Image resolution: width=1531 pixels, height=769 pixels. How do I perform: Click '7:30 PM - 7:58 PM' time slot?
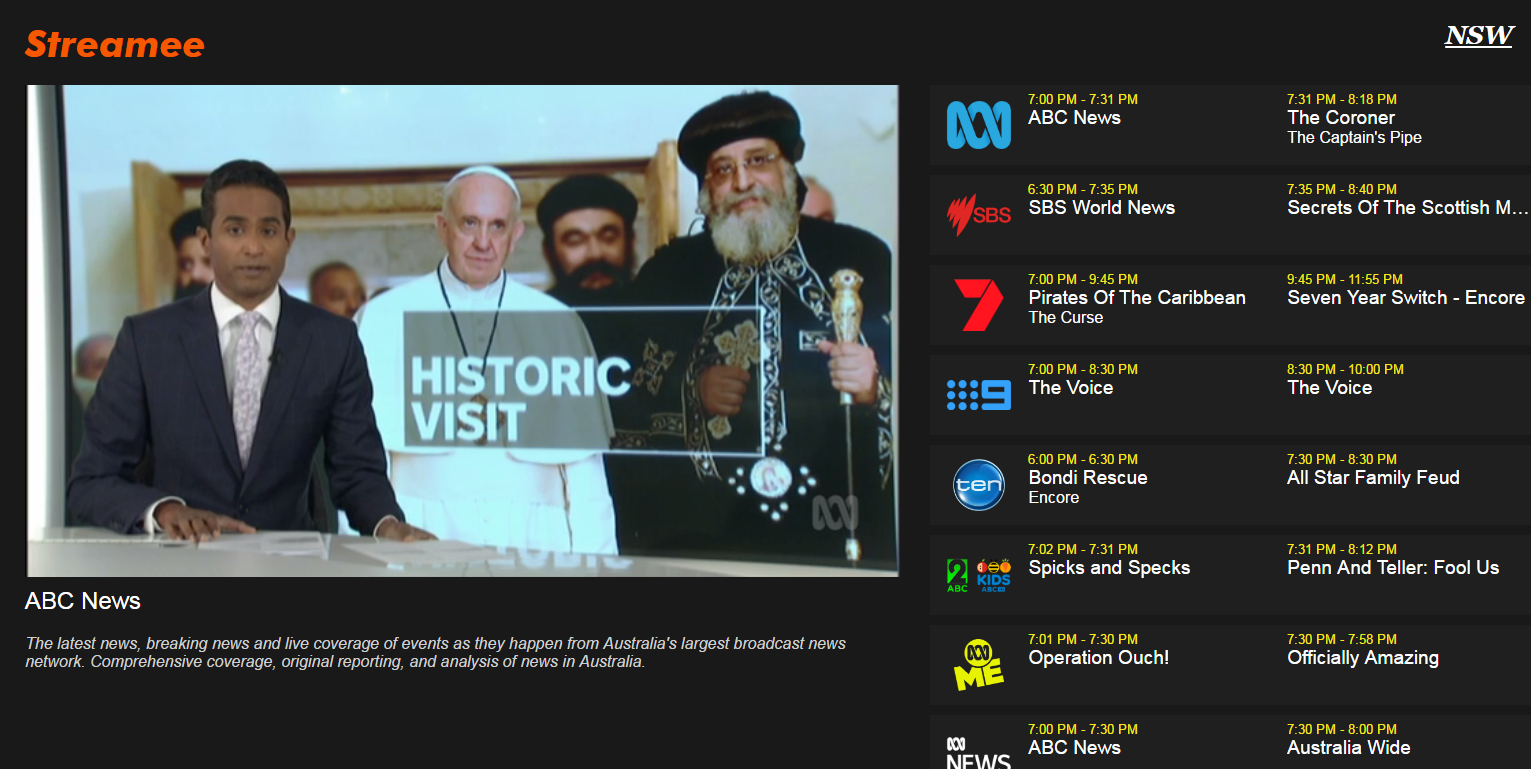click(1342, 639)
